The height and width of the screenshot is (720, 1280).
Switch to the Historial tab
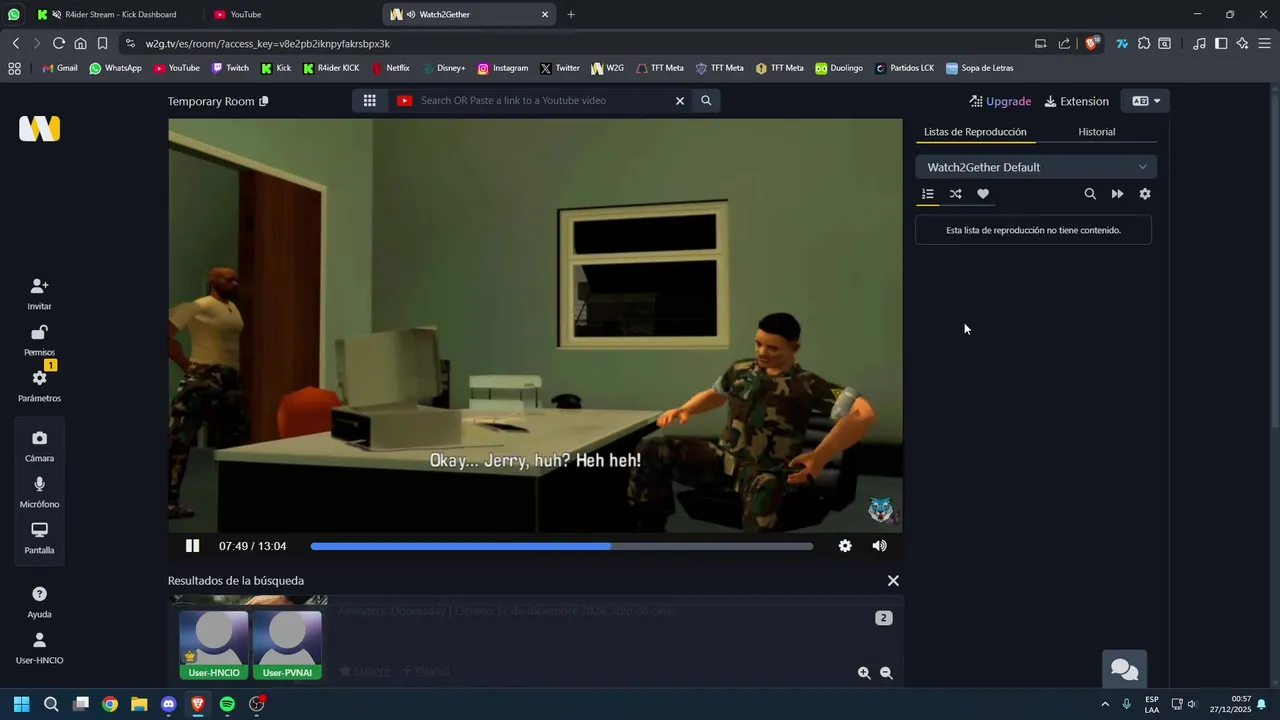(x=1096, y=132)
